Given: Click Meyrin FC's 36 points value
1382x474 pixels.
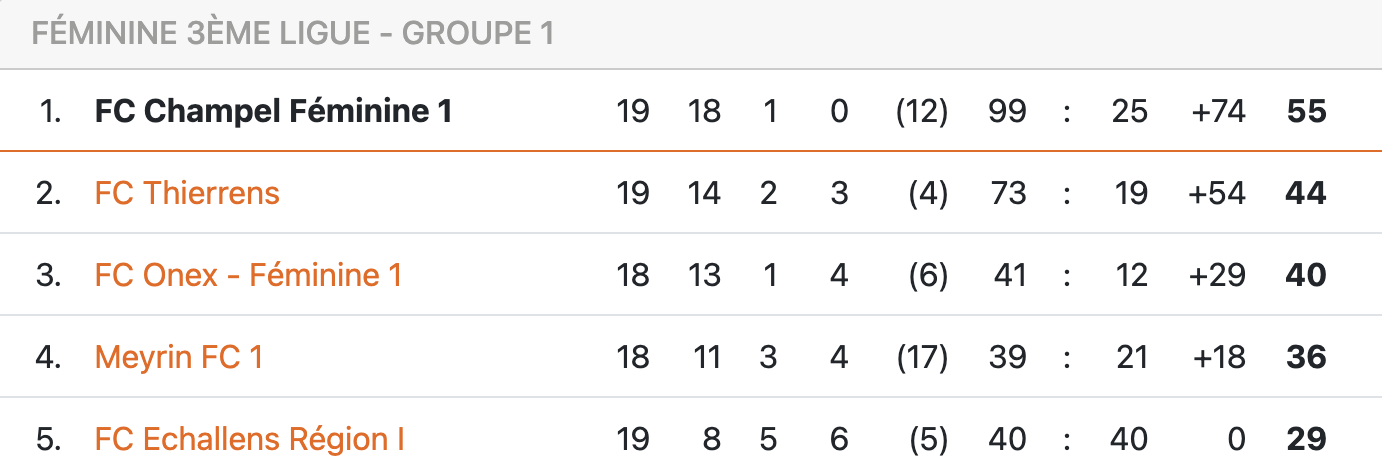Looking at the screenshot, I should [x=1306, y=357].
